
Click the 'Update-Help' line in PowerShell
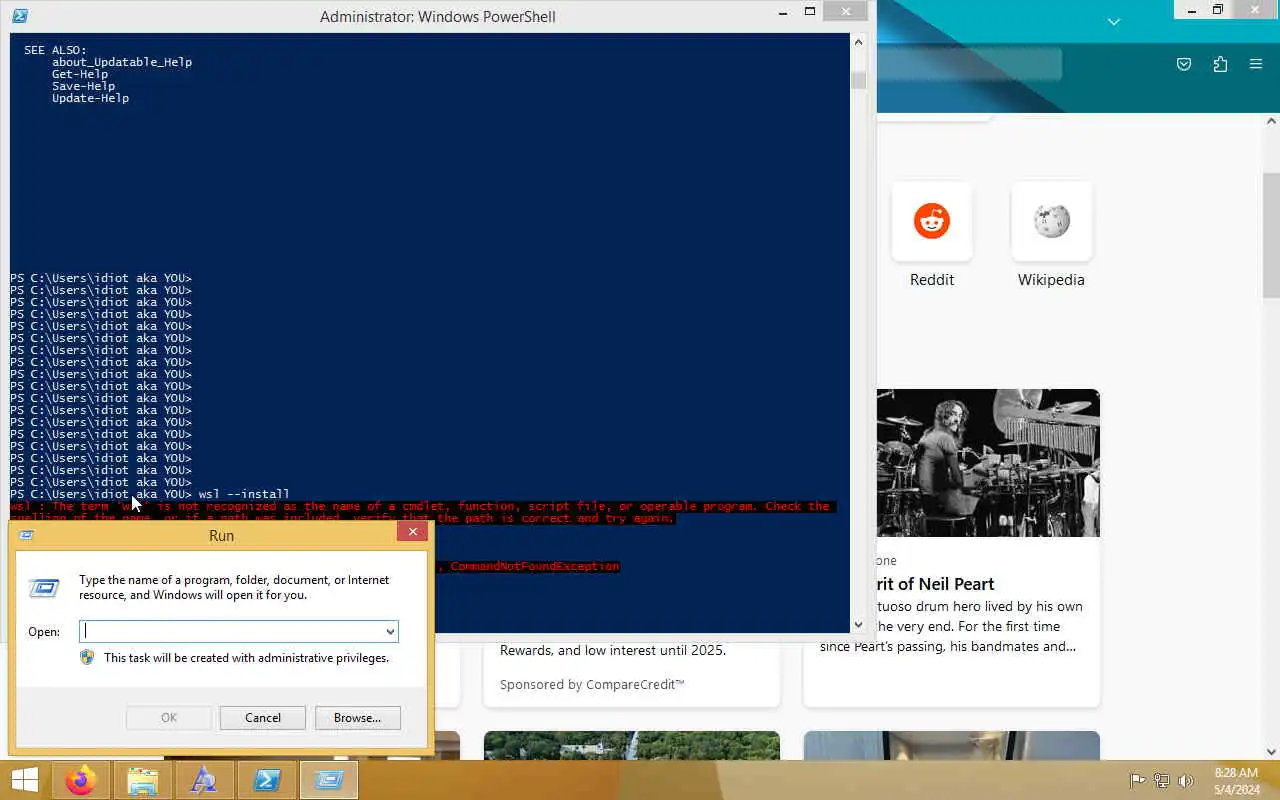(90, 98)
